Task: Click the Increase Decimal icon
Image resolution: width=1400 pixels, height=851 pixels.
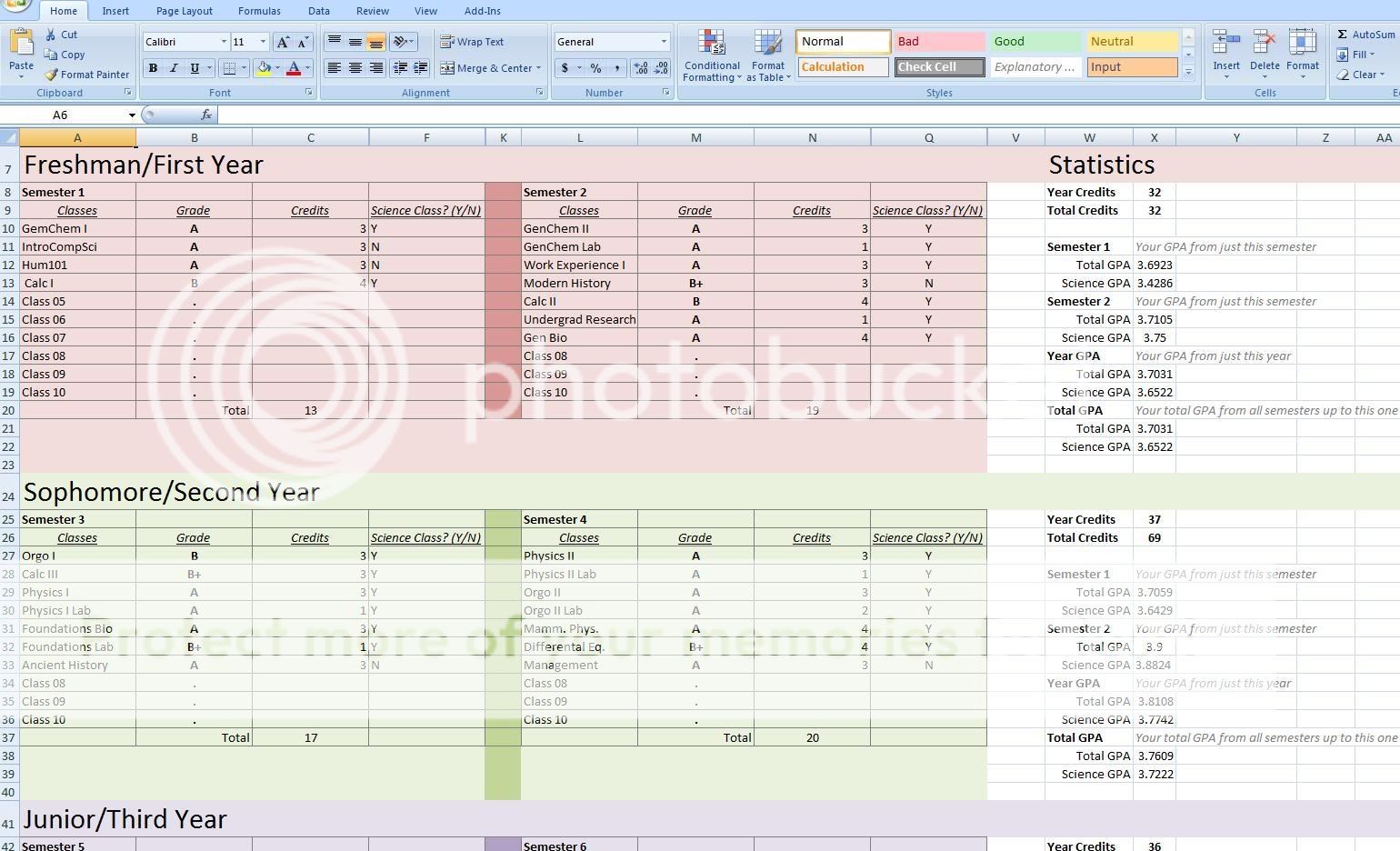Action: (x=641, y=68)
